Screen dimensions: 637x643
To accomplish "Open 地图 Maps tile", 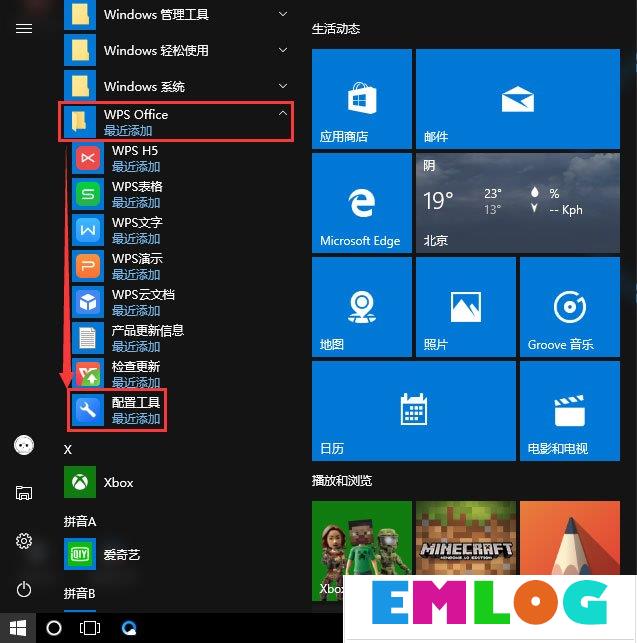I will click(x=362, y=307).
